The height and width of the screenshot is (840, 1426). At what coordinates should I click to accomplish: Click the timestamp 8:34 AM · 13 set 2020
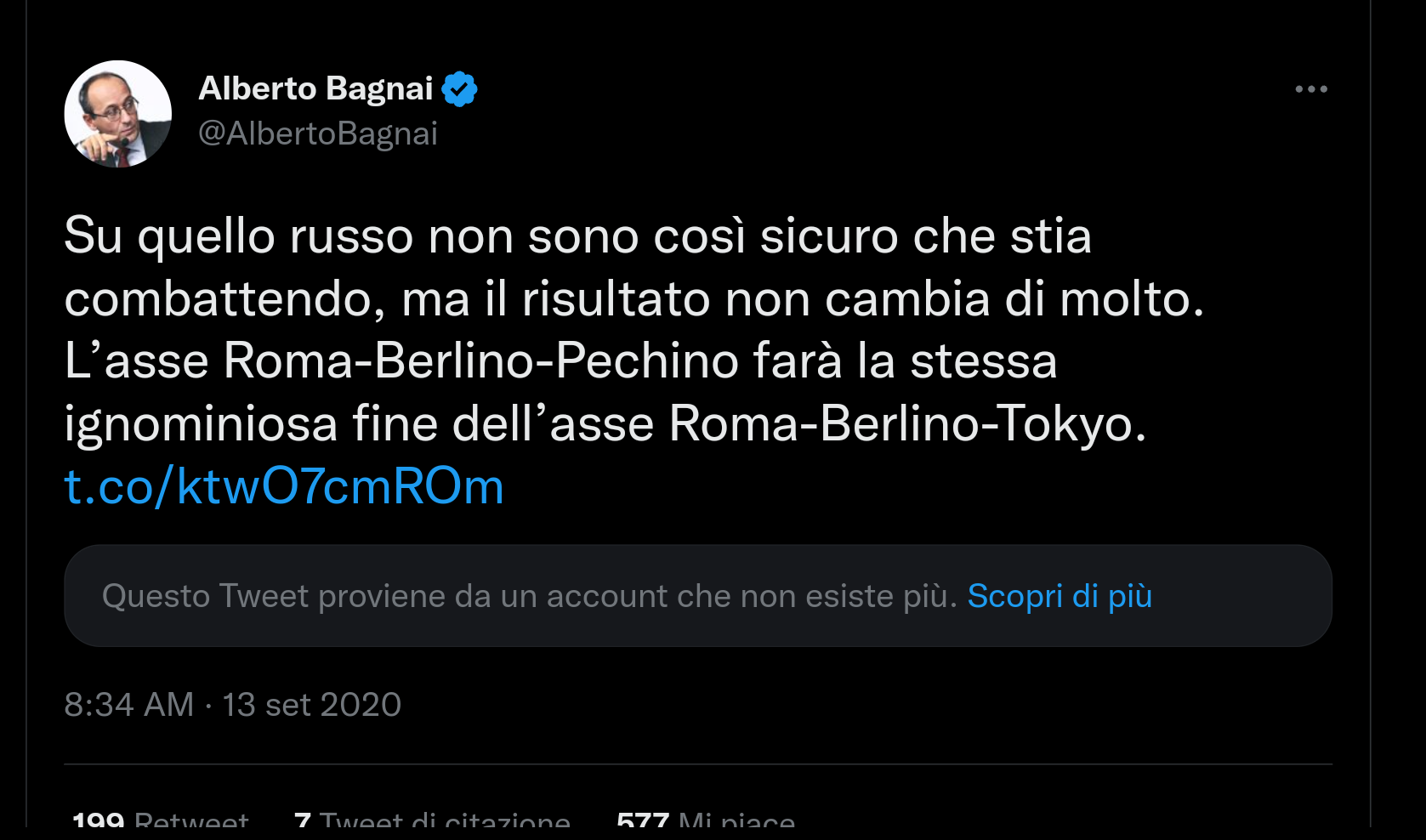pyautogui.click(x=233, y=704)
